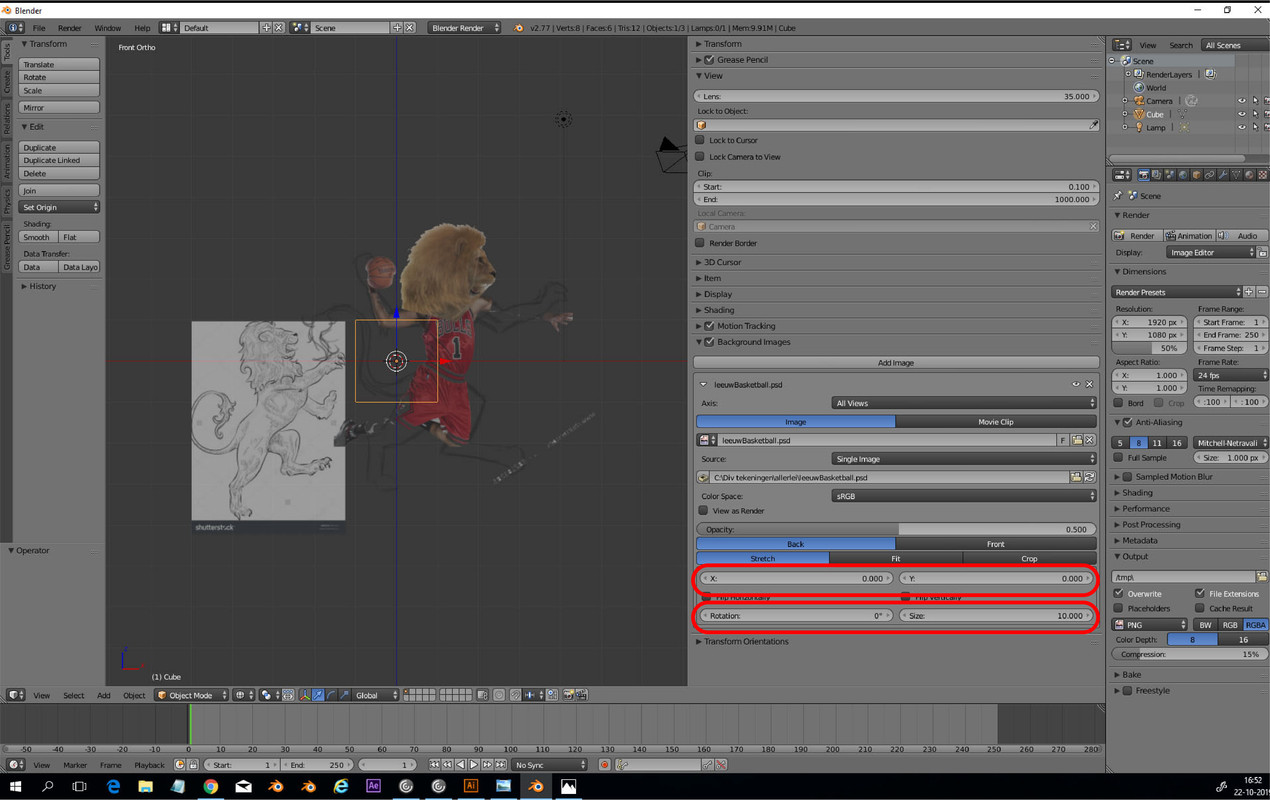This screenshot has height=800, width=1270.
Task: Click the OpenGL render image icon
Action: click(569, 695)
